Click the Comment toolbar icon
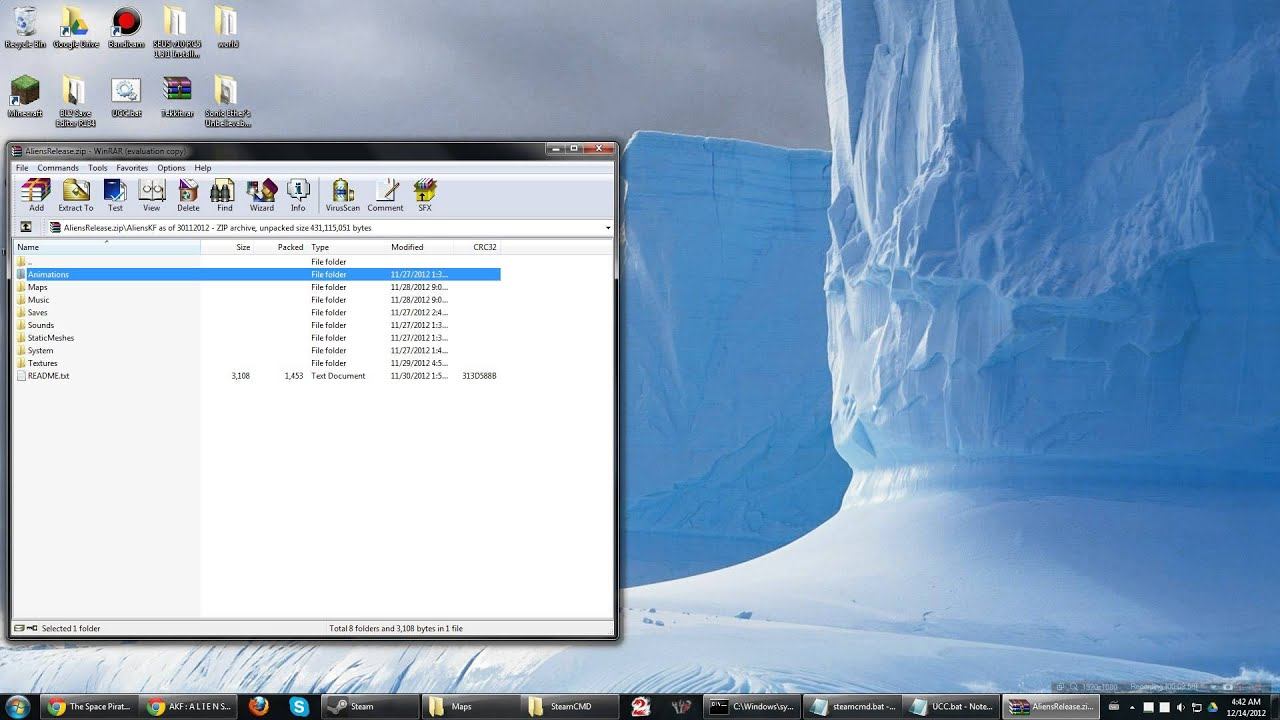The height and width of the screenshot is (720, 1280). point(385,195)
